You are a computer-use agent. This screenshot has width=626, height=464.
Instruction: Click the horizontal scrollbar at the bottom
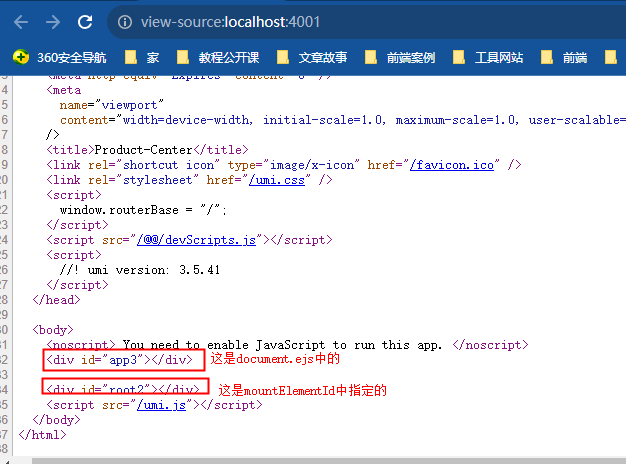(329, 460)
